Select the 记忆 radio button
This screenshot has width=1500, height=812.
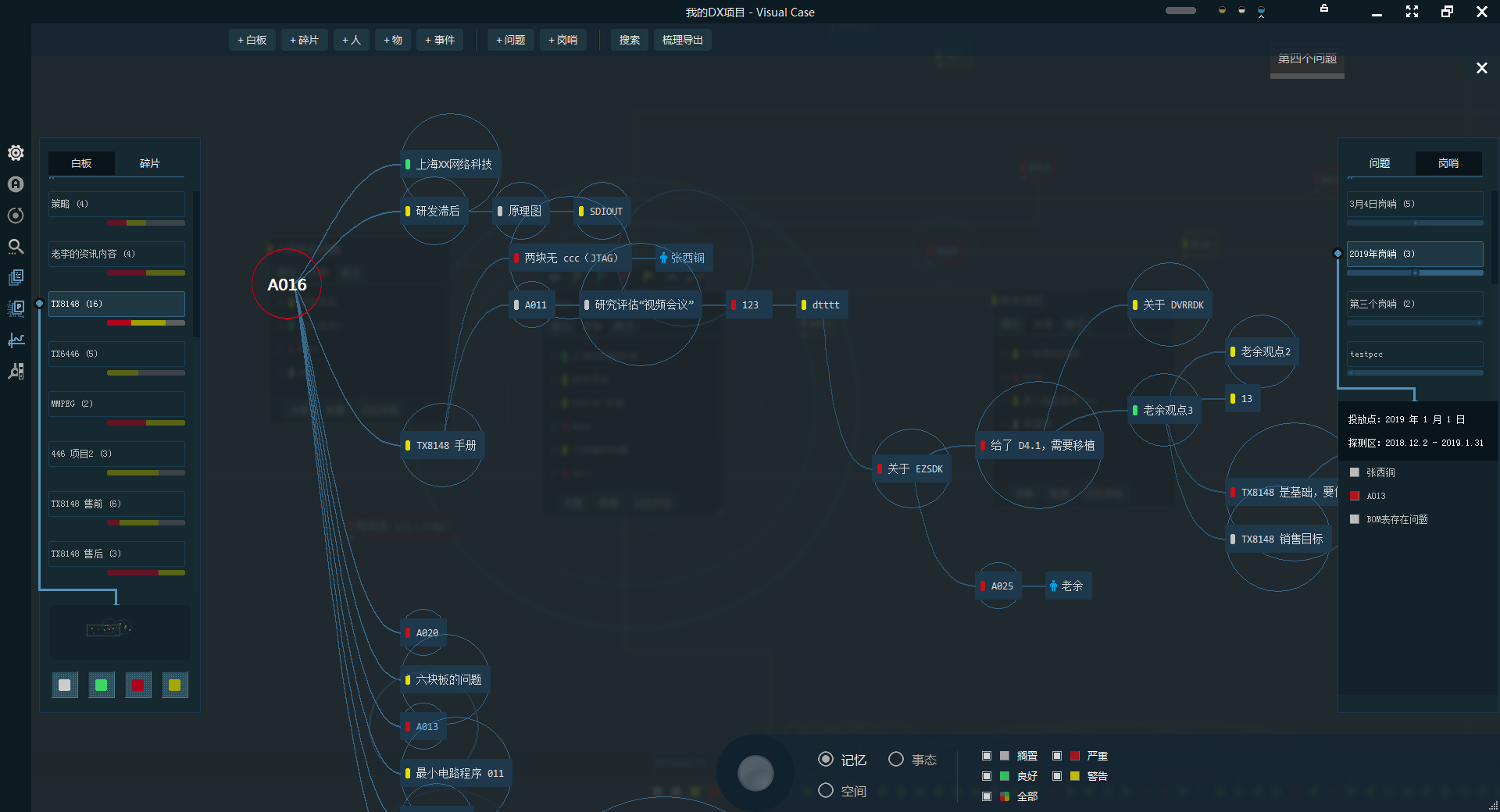click(825, 759)
